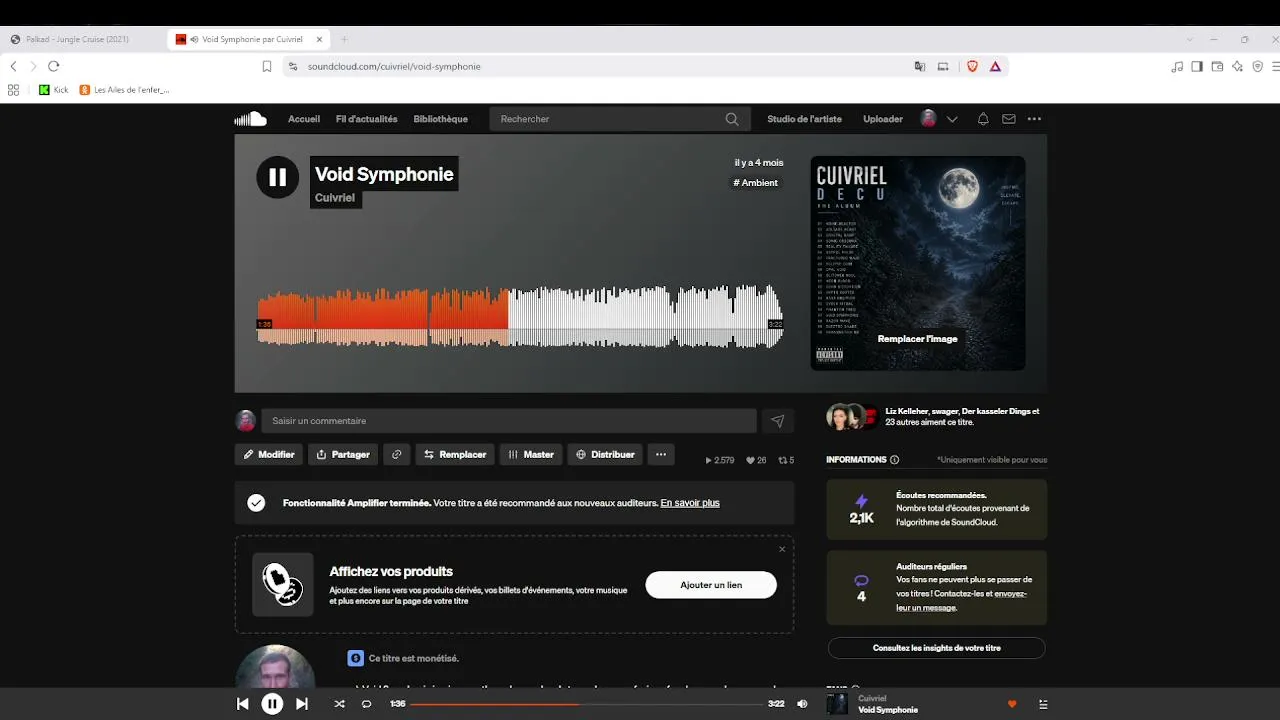This screenshot has height=720, width=1280.
Task: Click the user avatar in the top bar
Action: click(x=928, y=119)
